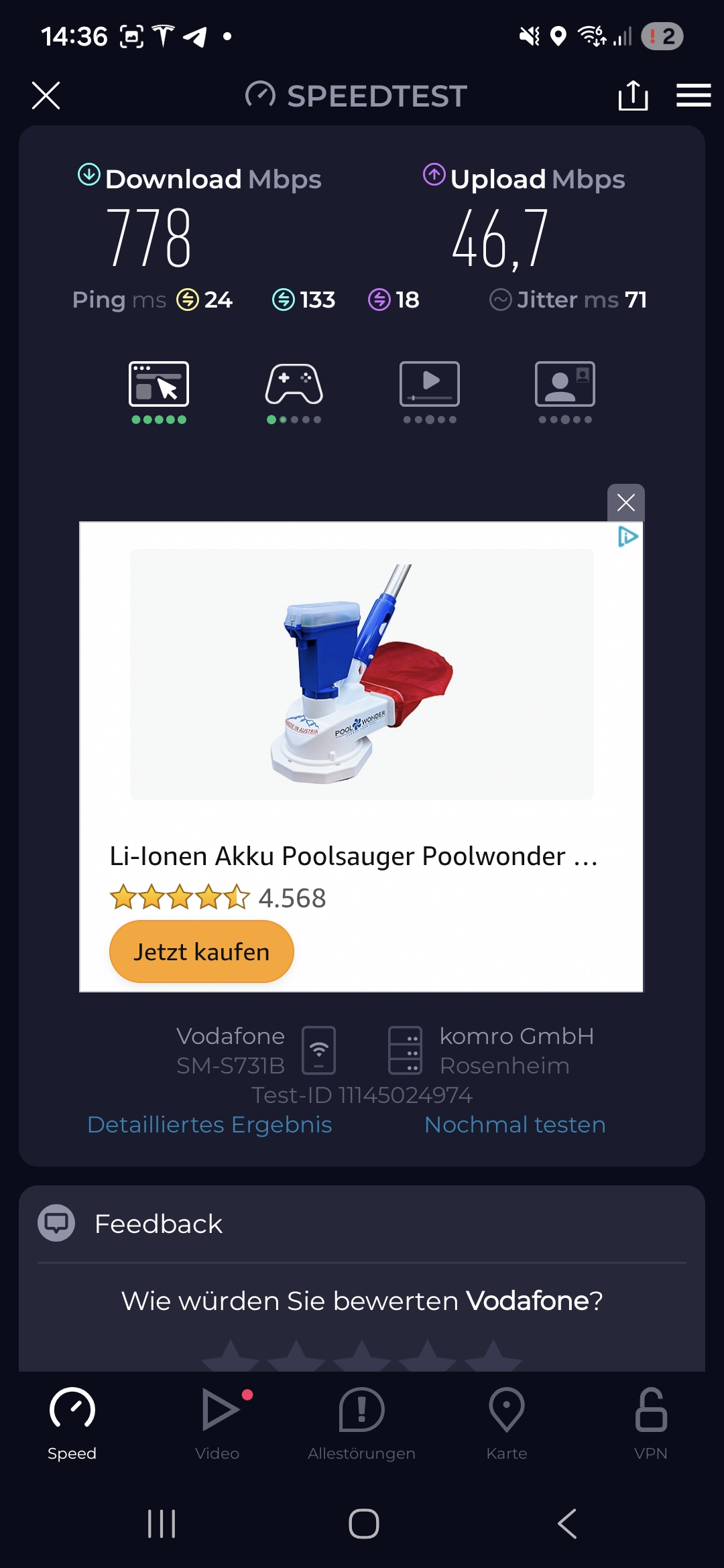
Task: Open the Poolwonder product image
Action: 362,674
